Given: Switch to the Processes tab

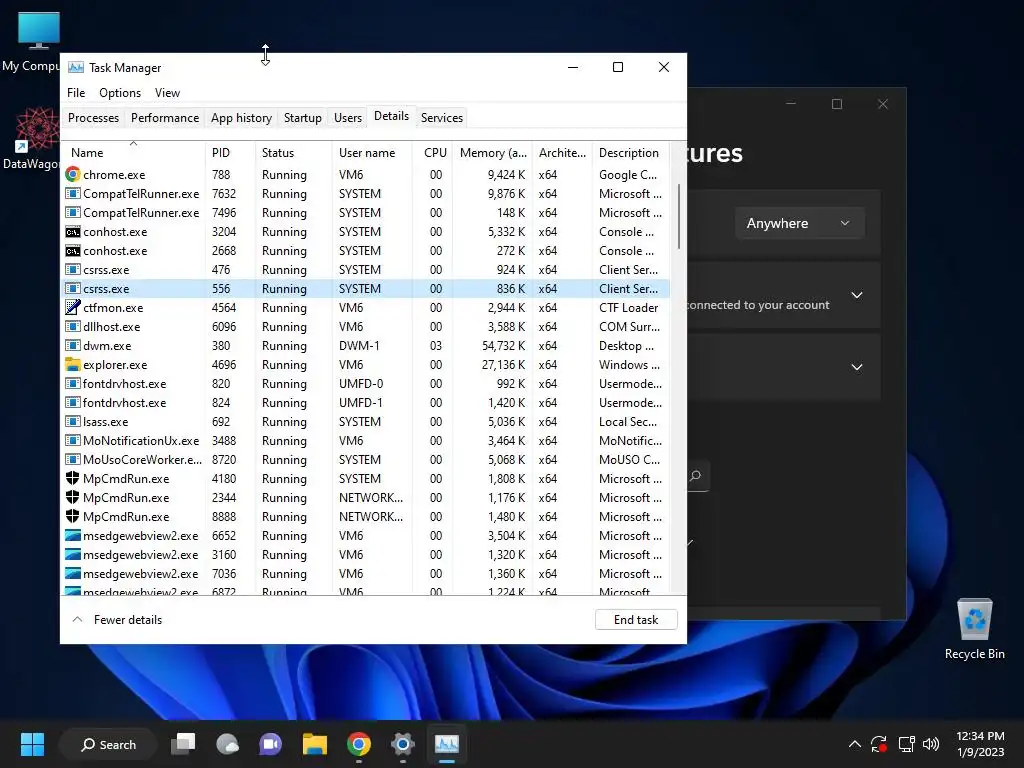Looking at the screenshot, I should tap(93, 118).
